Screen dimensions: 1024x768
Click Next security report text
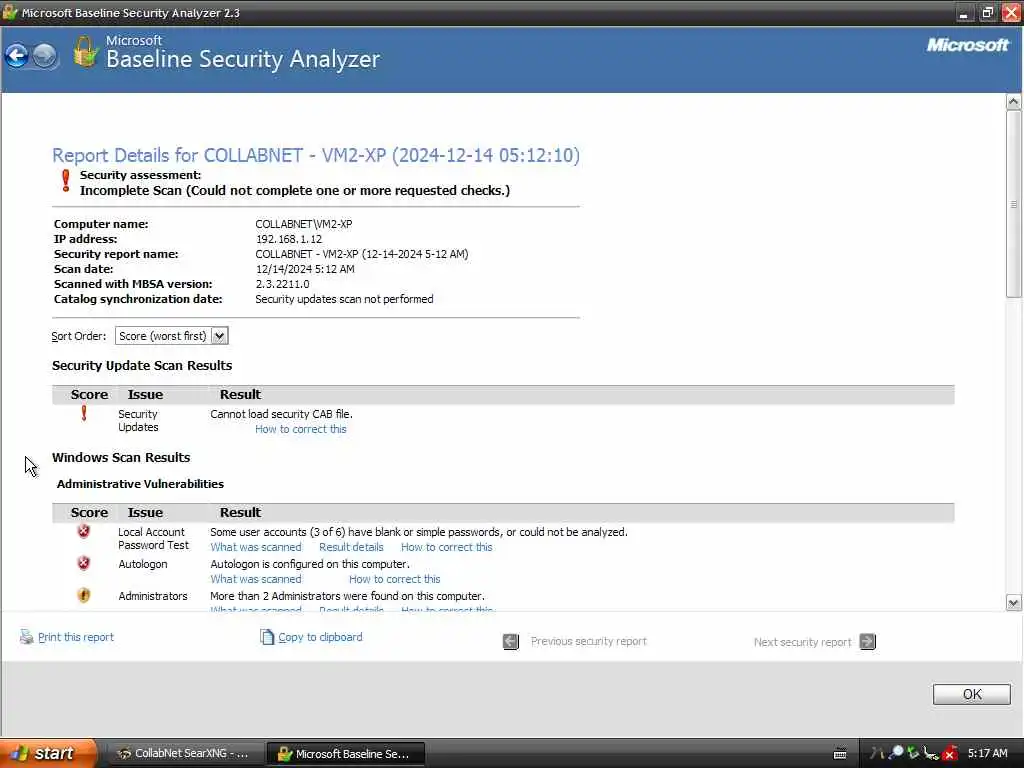point(803,642)
